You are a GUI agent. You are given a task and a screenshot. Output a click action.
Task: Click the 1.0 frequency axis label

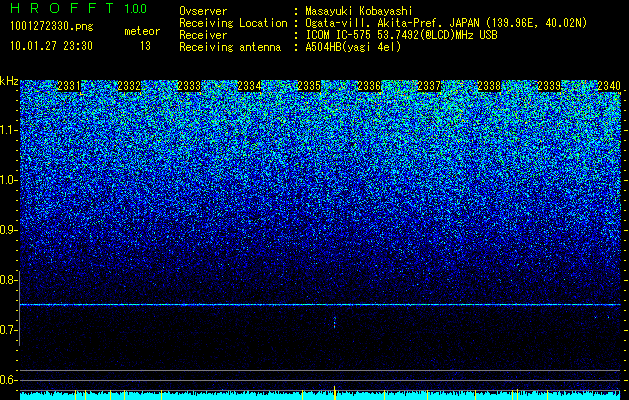(x=8, y=180)
